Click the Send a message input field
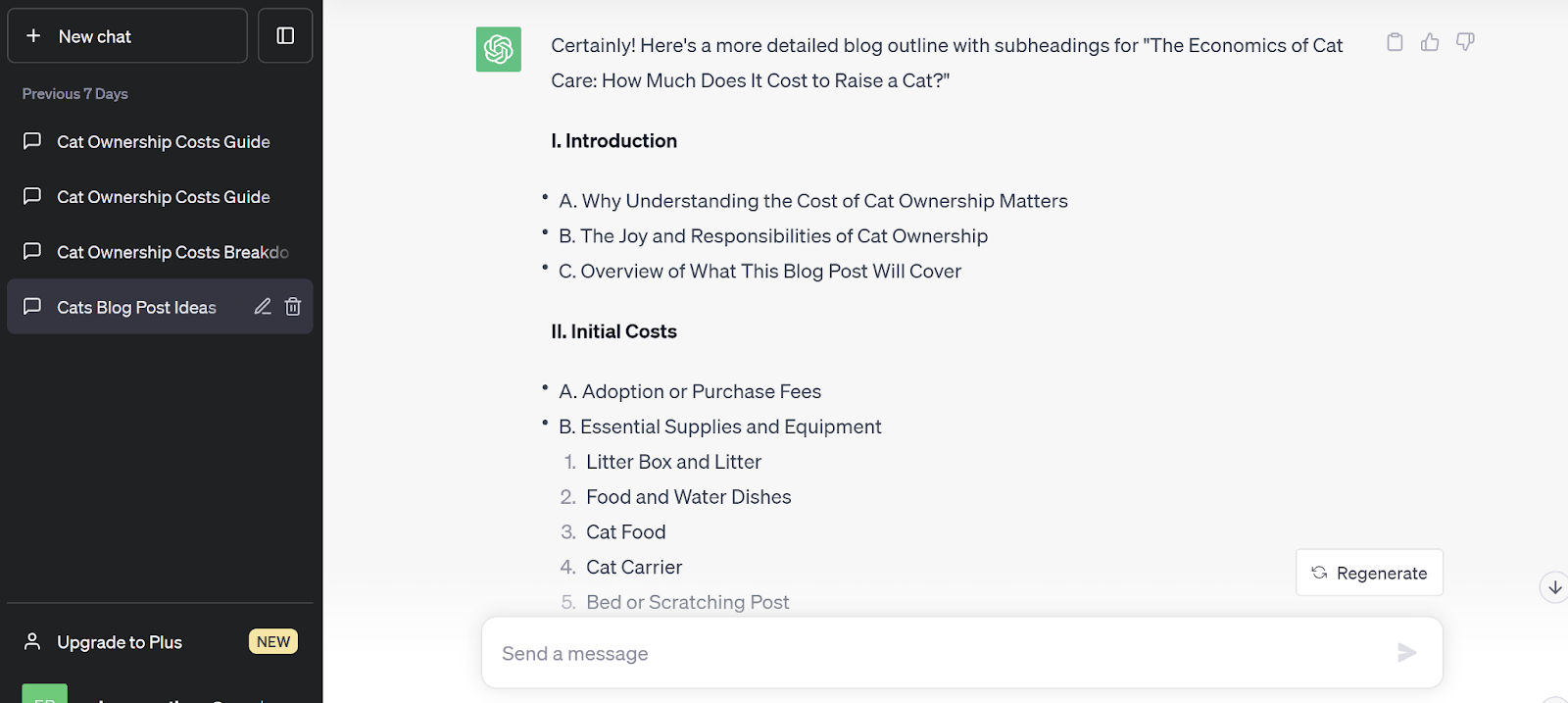 pos(941,653)
